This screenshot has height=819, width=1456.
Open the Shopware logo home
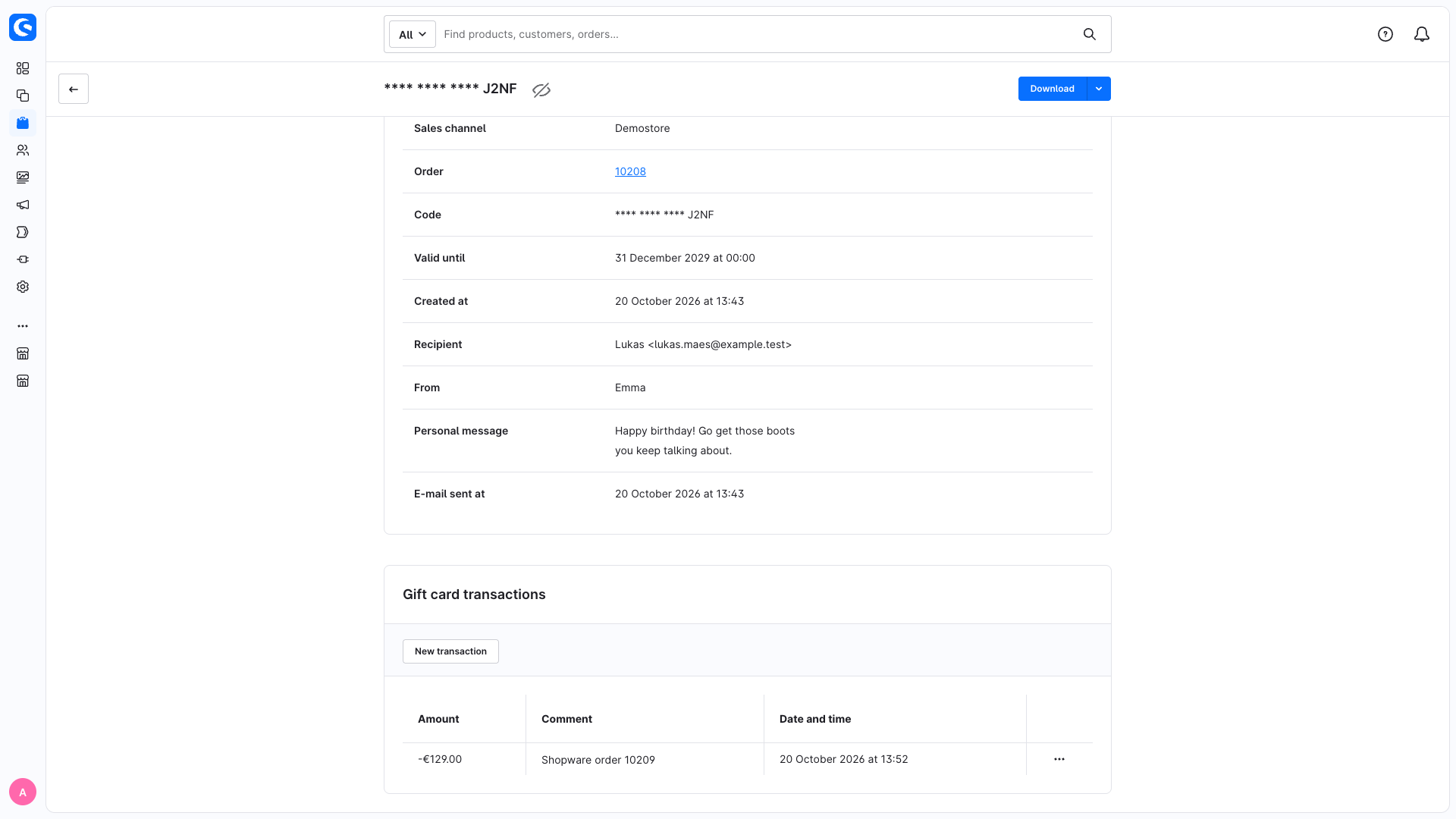tap(23, 27)
